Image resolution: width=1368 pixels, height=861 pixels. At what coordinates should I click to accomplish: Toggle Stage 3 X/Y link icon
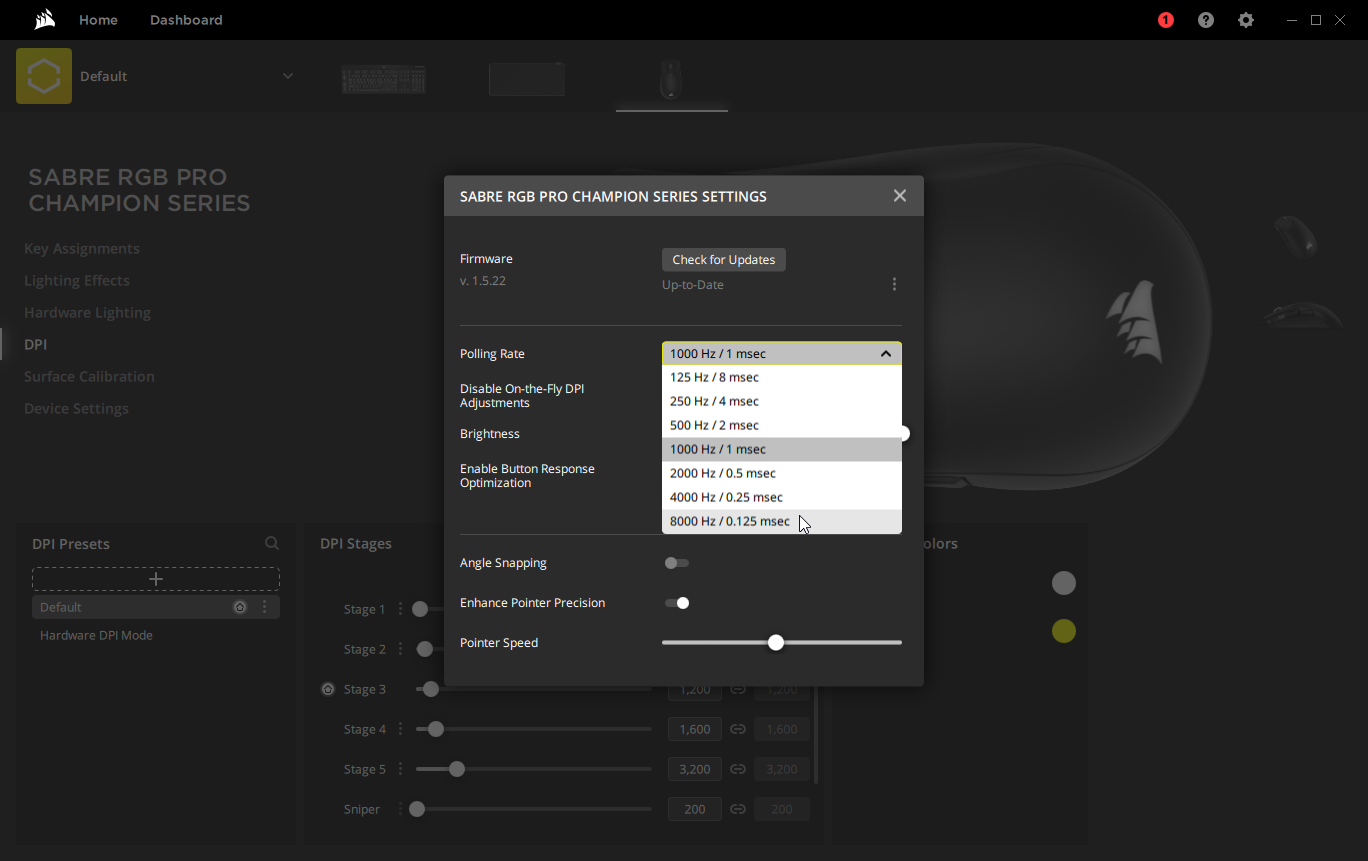[738, 689]
